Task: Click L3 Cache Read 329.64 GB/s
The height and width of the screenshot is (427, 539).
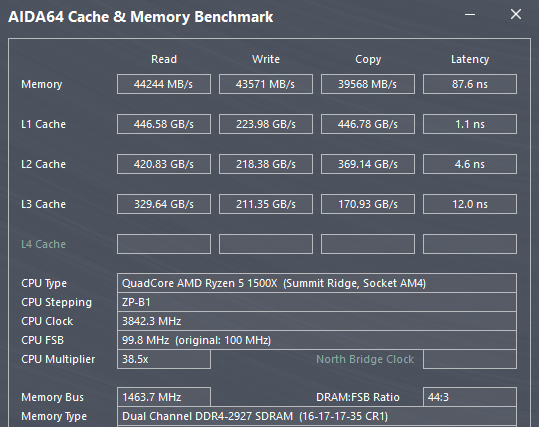Action: pos(164,204)
